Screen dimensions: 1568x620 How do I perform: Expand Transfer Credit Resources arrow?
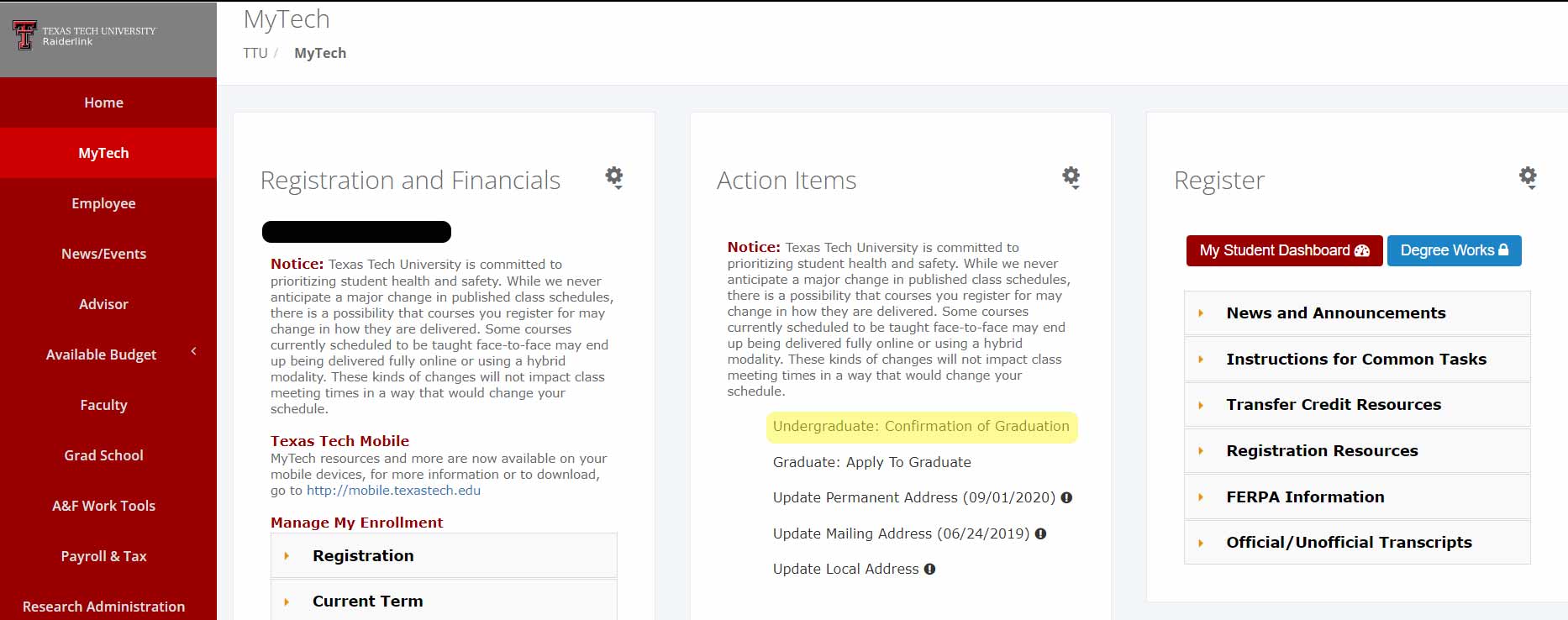click(x=1200, y=405)
